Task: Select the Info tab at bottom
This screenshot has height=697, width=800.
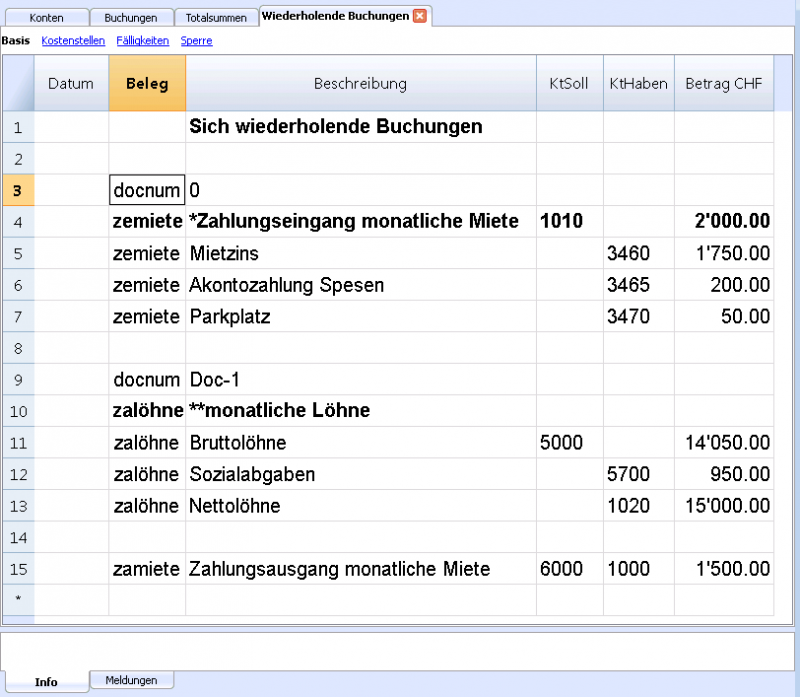Action: 46,681
